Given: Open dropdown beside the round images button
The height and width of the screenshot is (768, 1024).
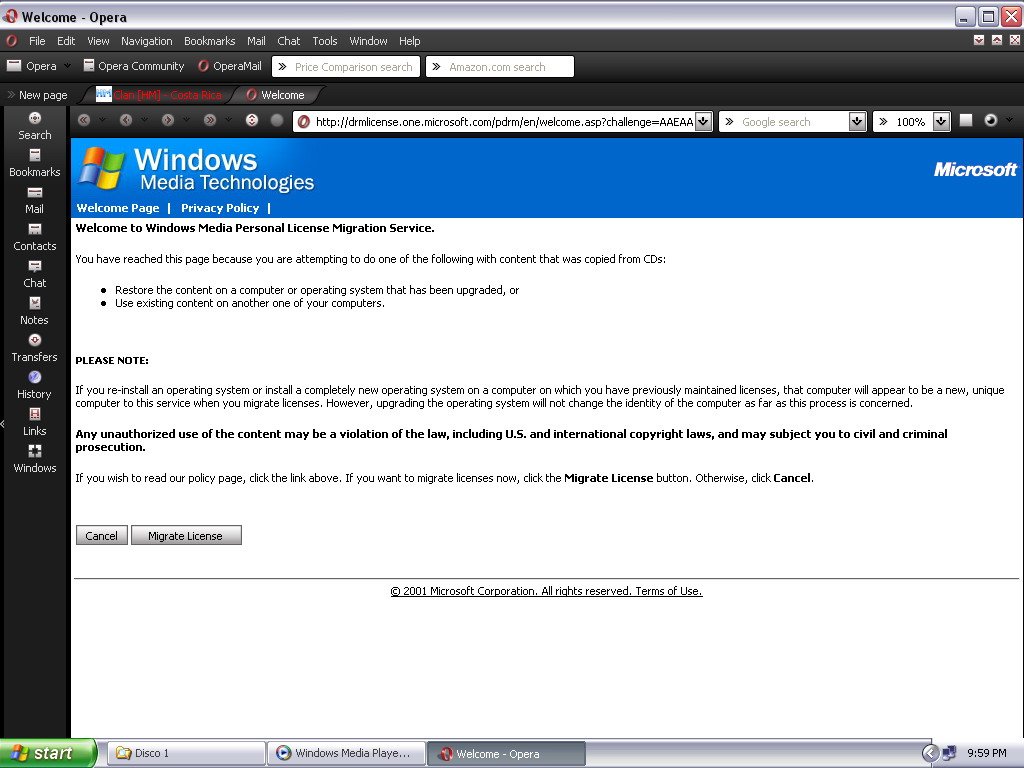Looking at the screenshot, I should point(1010,120).
